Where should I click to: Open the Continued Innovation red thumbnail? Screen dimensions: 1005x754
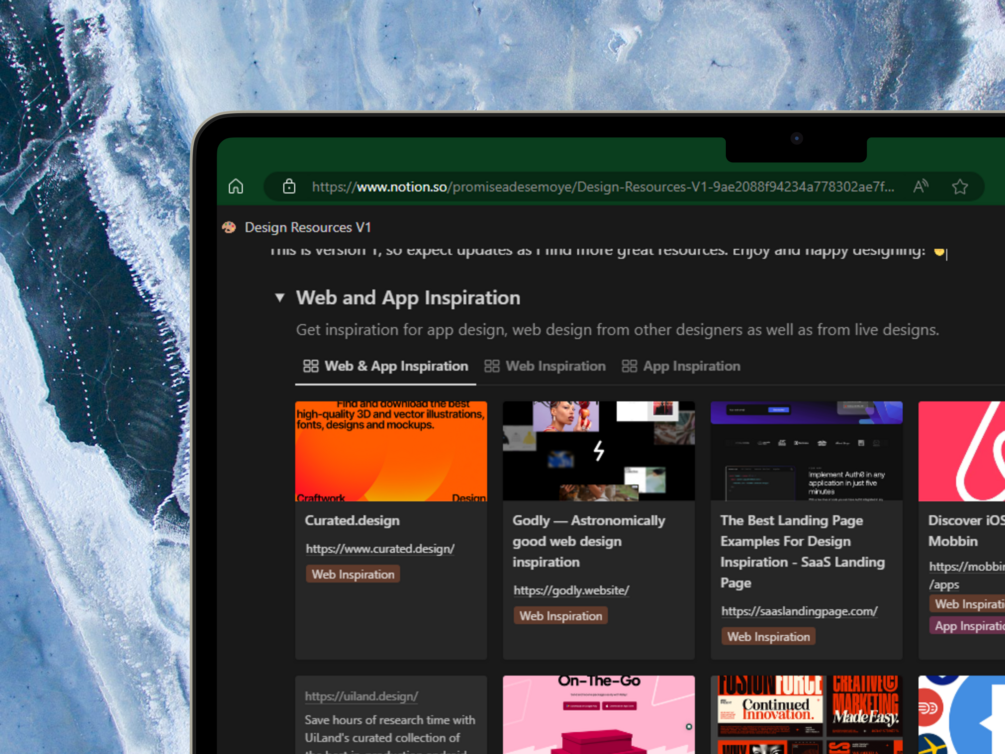click(806, 714)
